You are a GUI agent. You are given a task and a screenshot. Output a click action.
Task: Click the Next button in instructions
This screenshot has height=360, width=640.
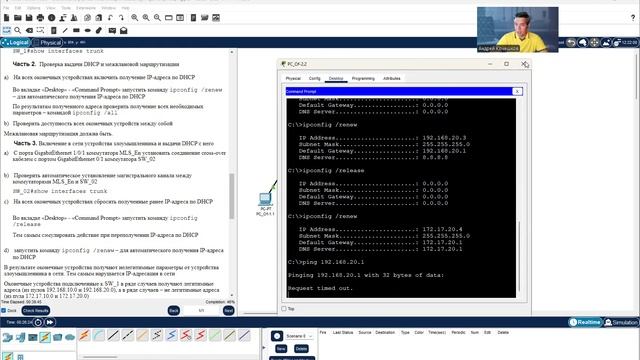pyautogui.click(x=229, y=311)
